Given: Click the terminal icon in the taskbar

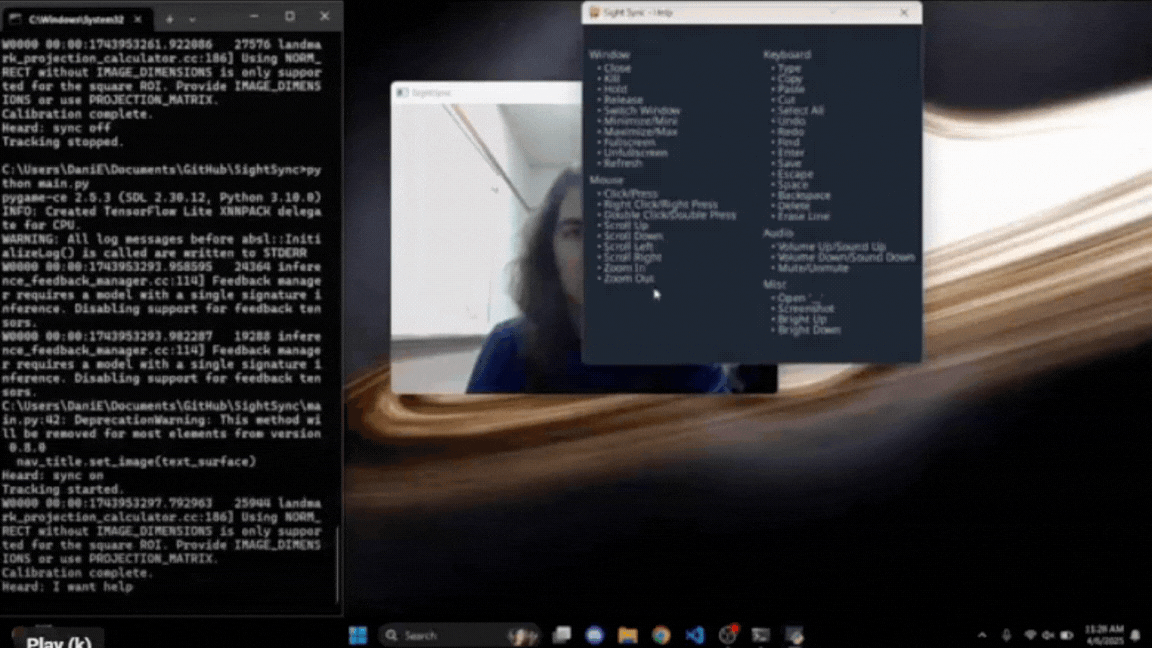Looking at the screenshot, I should [761, 635].
